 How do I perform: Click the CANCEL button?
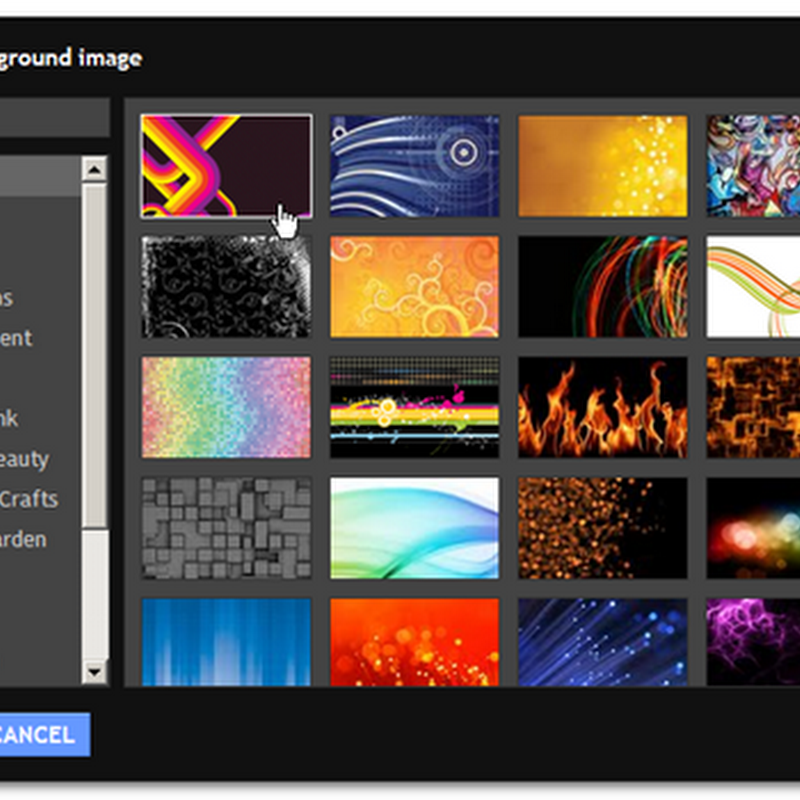click(45, 735)
